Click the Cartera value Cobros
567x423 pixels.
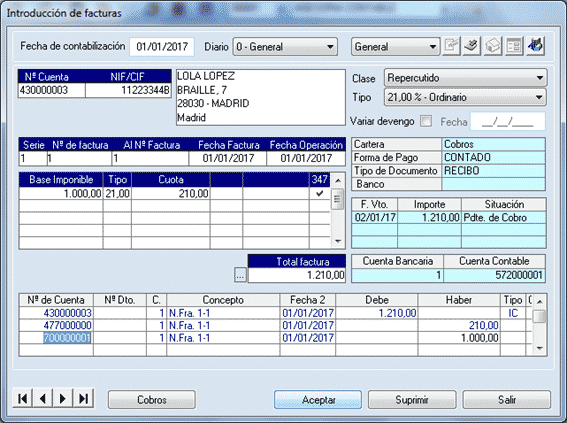point(494,144)
